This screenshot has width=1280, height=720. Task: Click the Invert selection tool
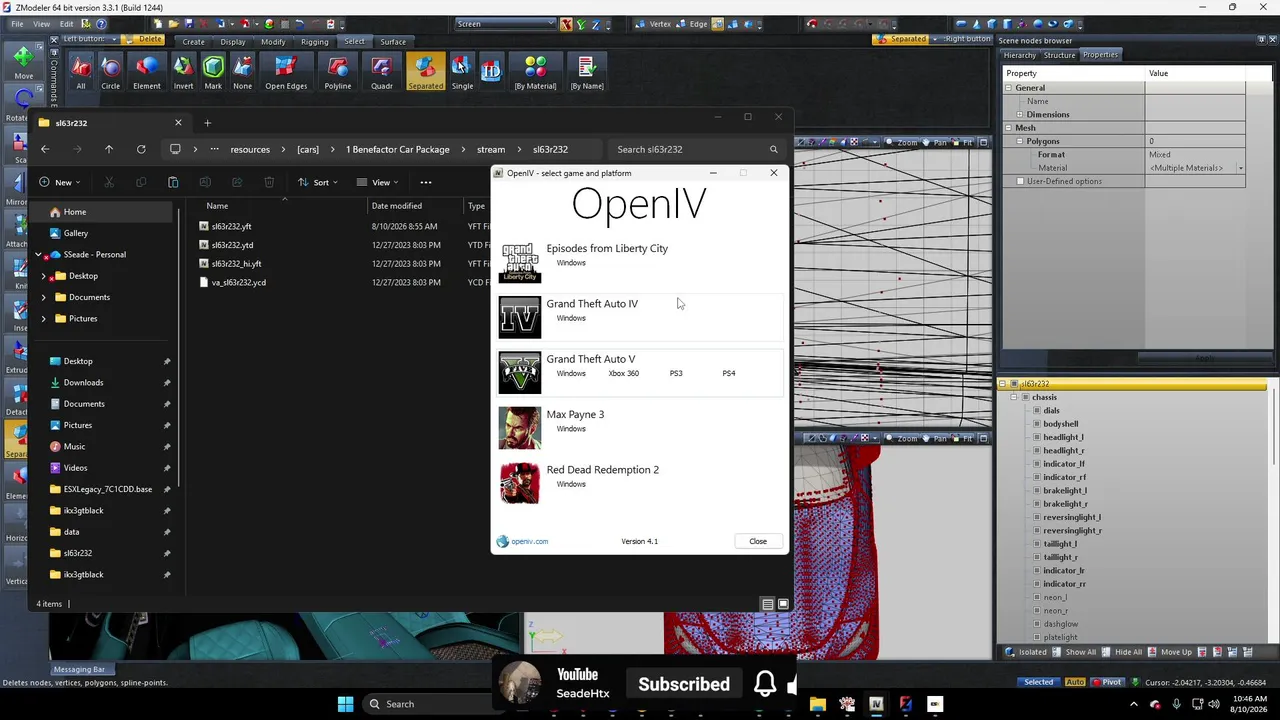coord(183,73)
